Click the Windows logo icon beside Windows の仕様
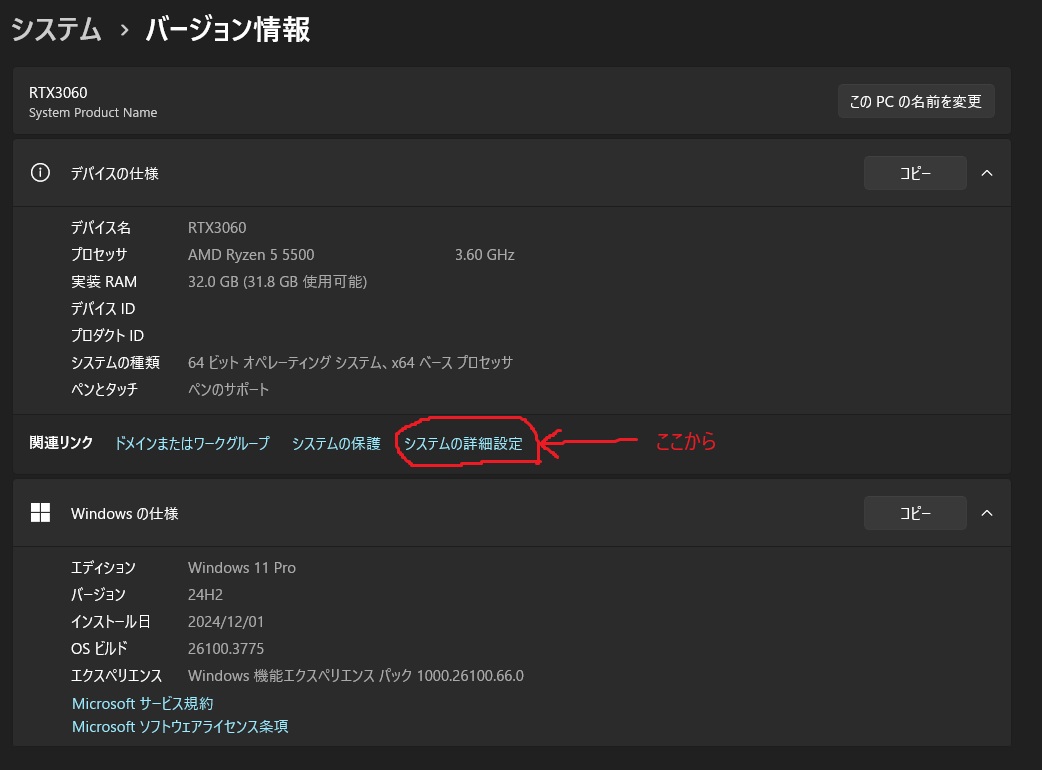 click(x=41, y=513)
